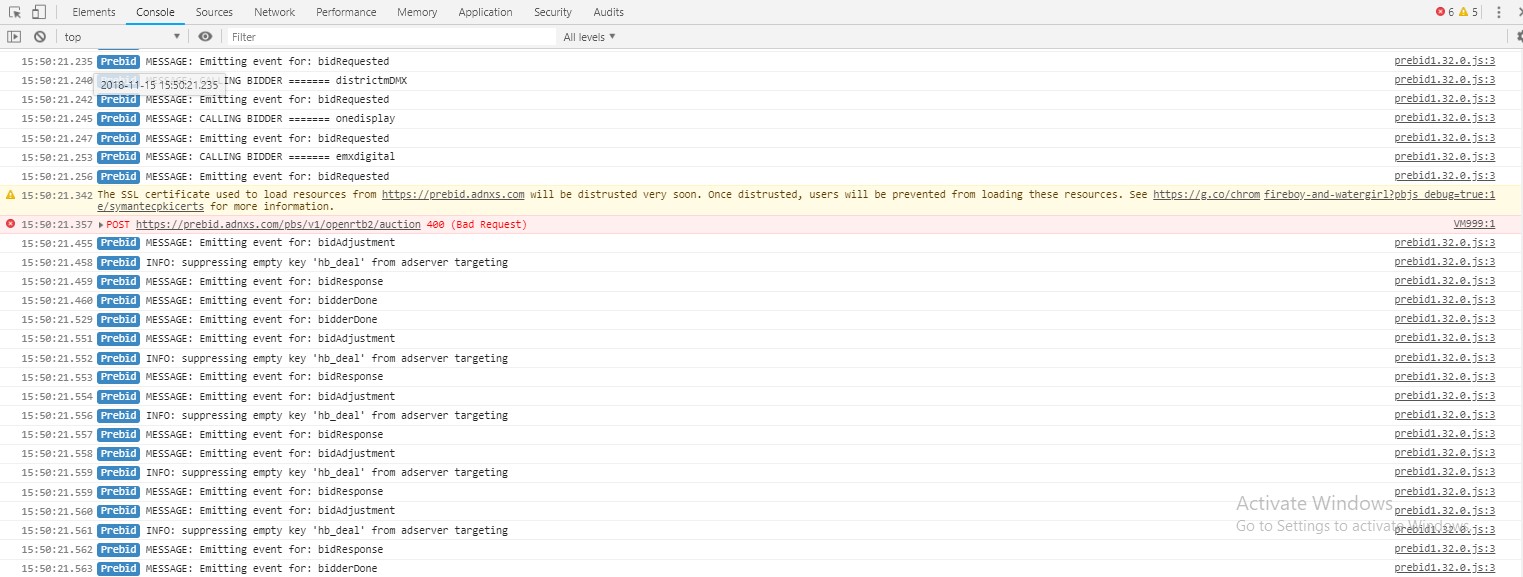Click into the Filter input field

tap(390, 37)
